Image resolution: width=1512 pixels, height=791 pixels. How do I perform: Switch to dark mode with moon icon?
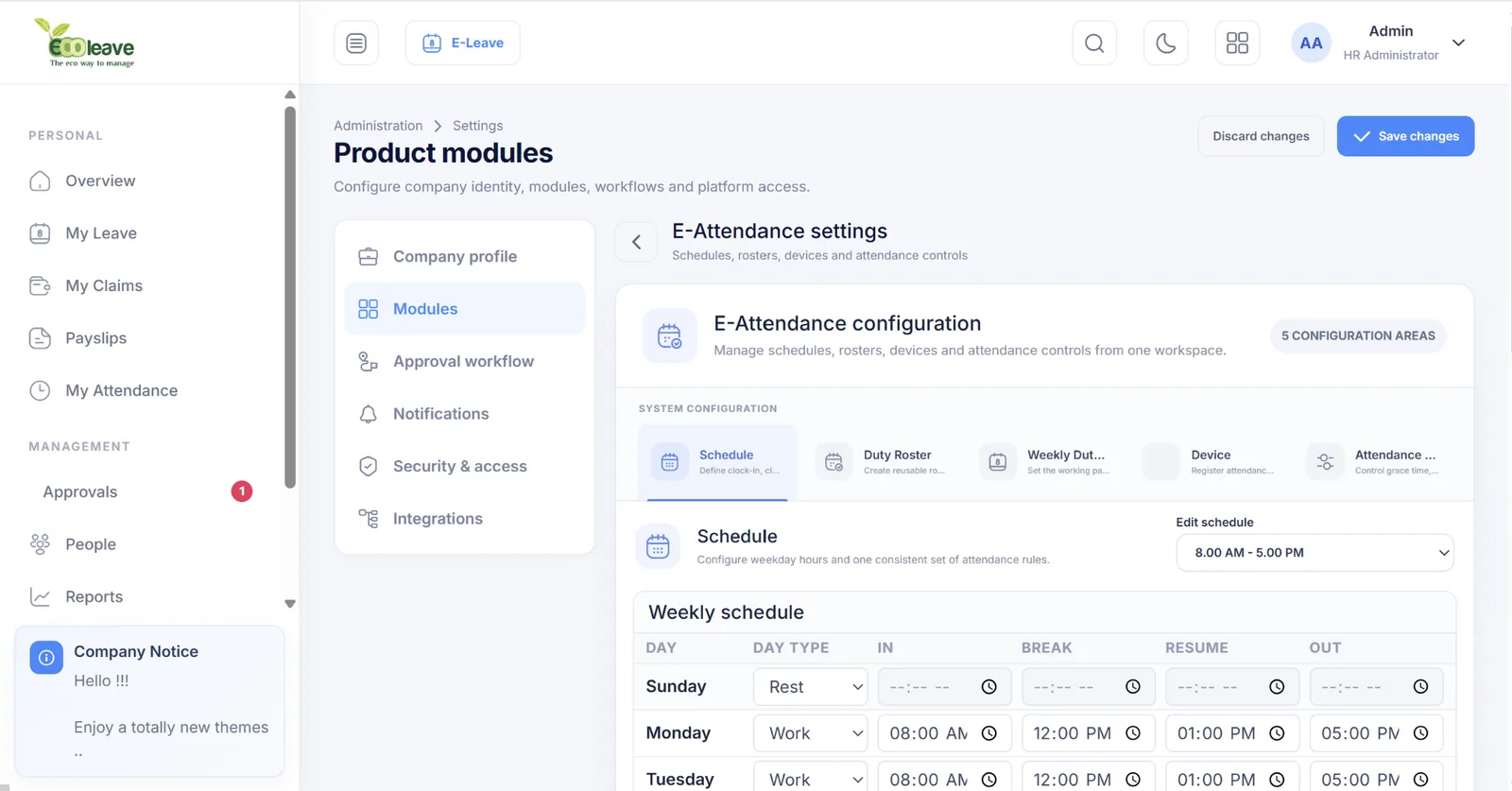(x=1166, y=43)
